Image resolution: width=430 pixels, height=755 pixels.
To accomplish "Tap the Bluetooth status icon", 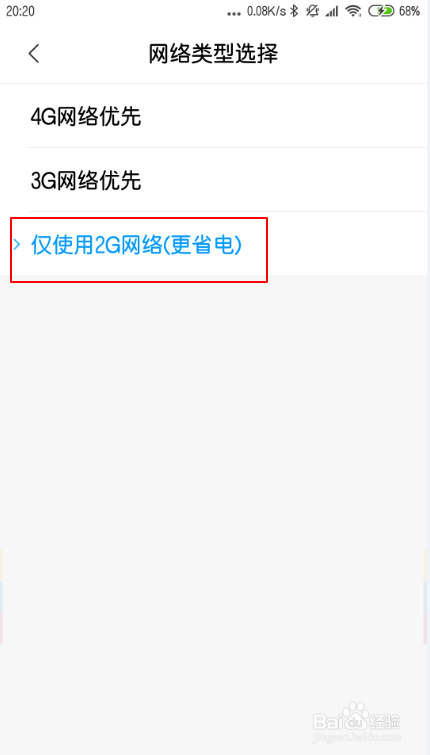I will point(295,11).
